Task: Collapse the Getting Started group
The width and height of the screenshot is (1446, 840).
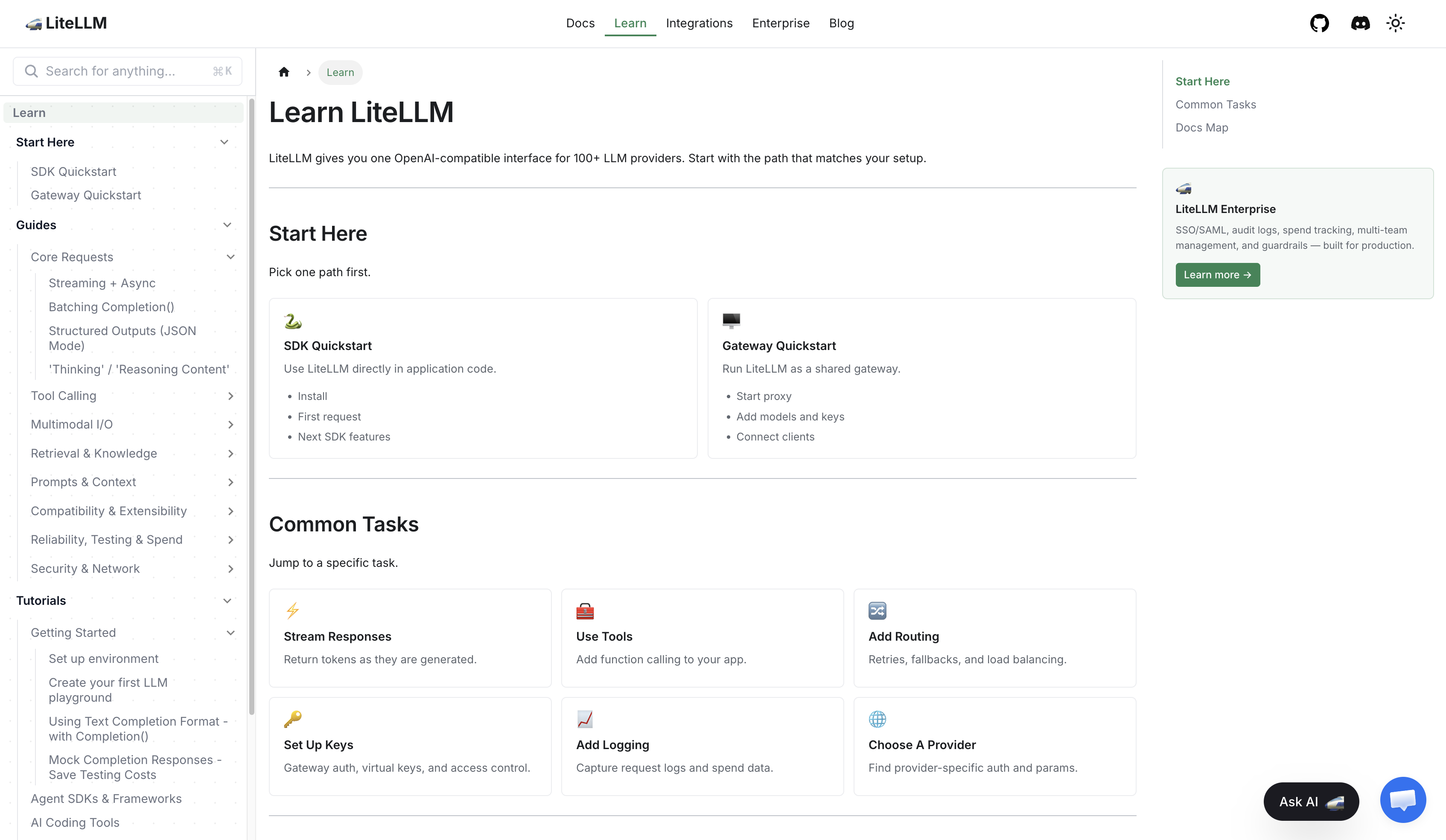Action: [230, 633]
